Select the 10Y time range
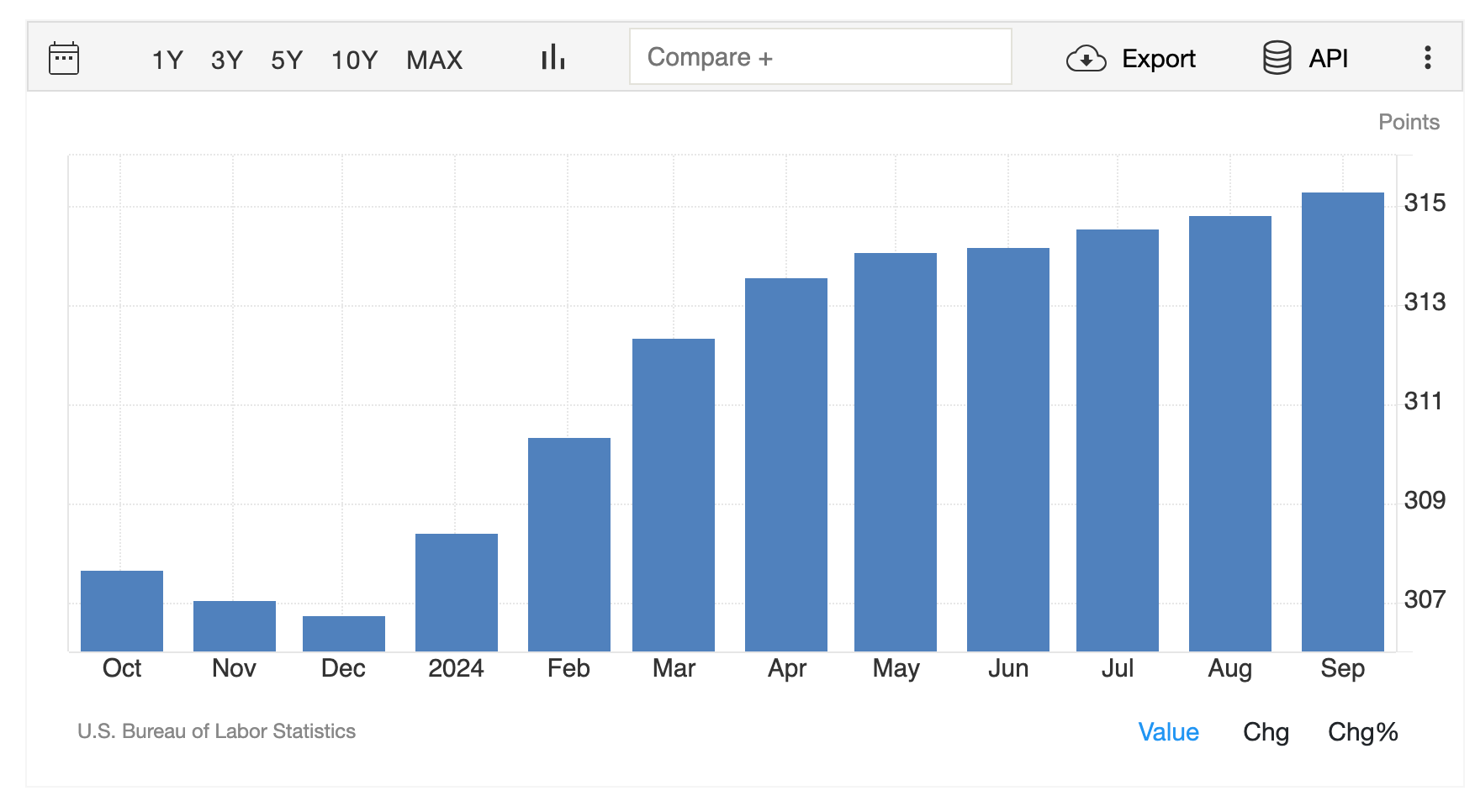 pos(354,60)
